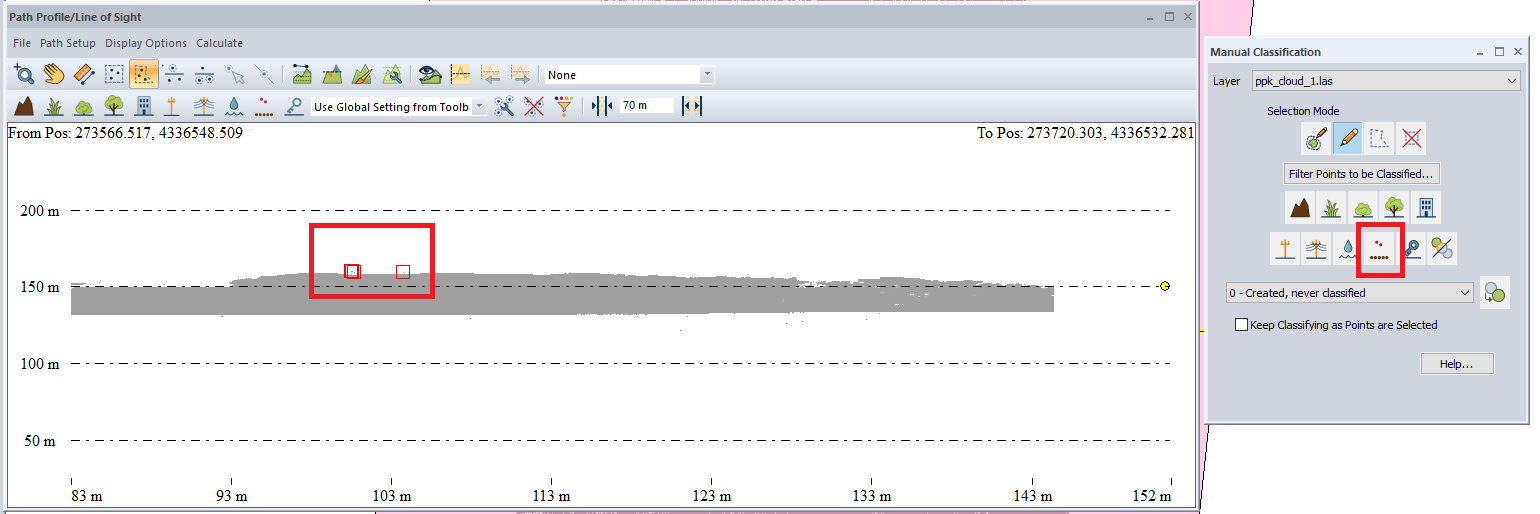The width and height of the screenshot is (1540, 514).
Task: Classify as noise points in toolbar
Action: tap(264, 106)
